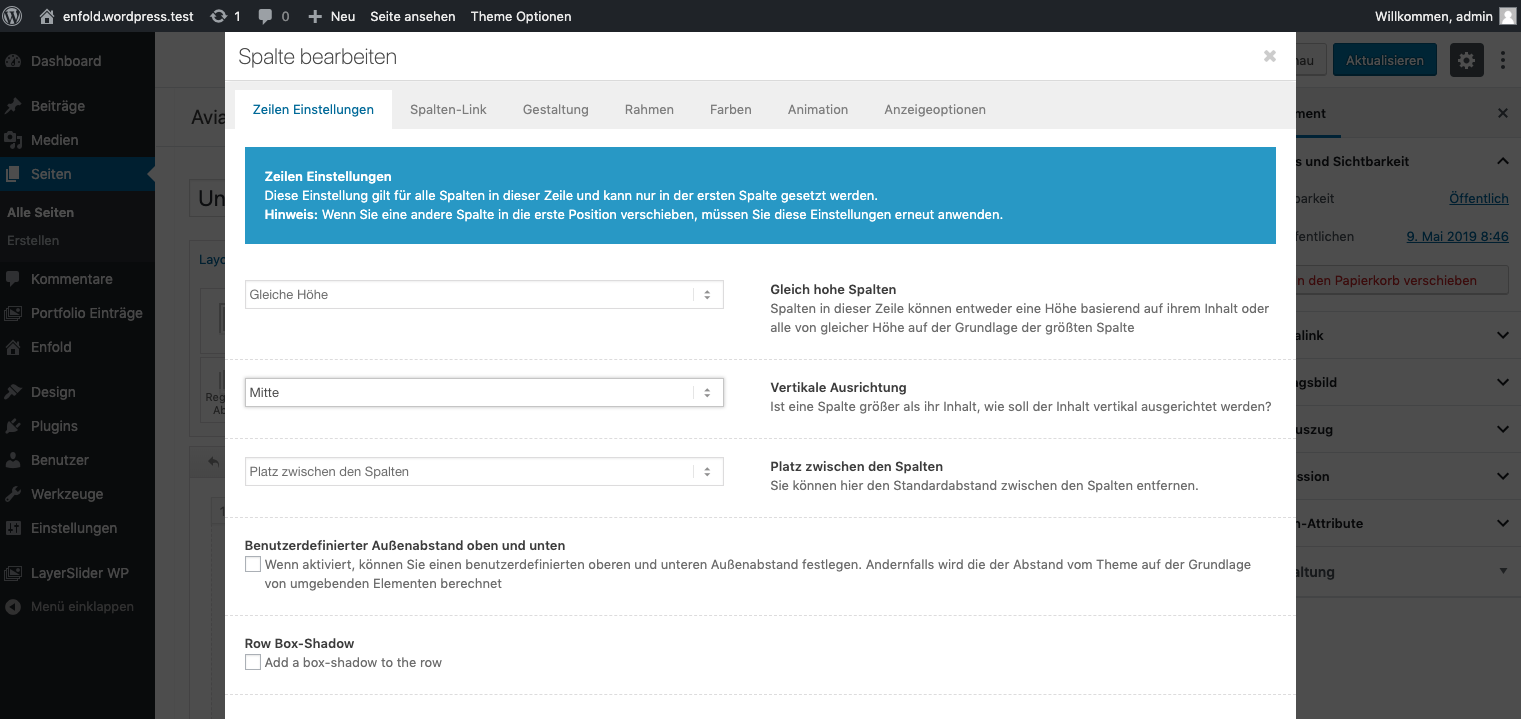
Task: Click the Row Box-Shadow heading
Action: point(299,644)
